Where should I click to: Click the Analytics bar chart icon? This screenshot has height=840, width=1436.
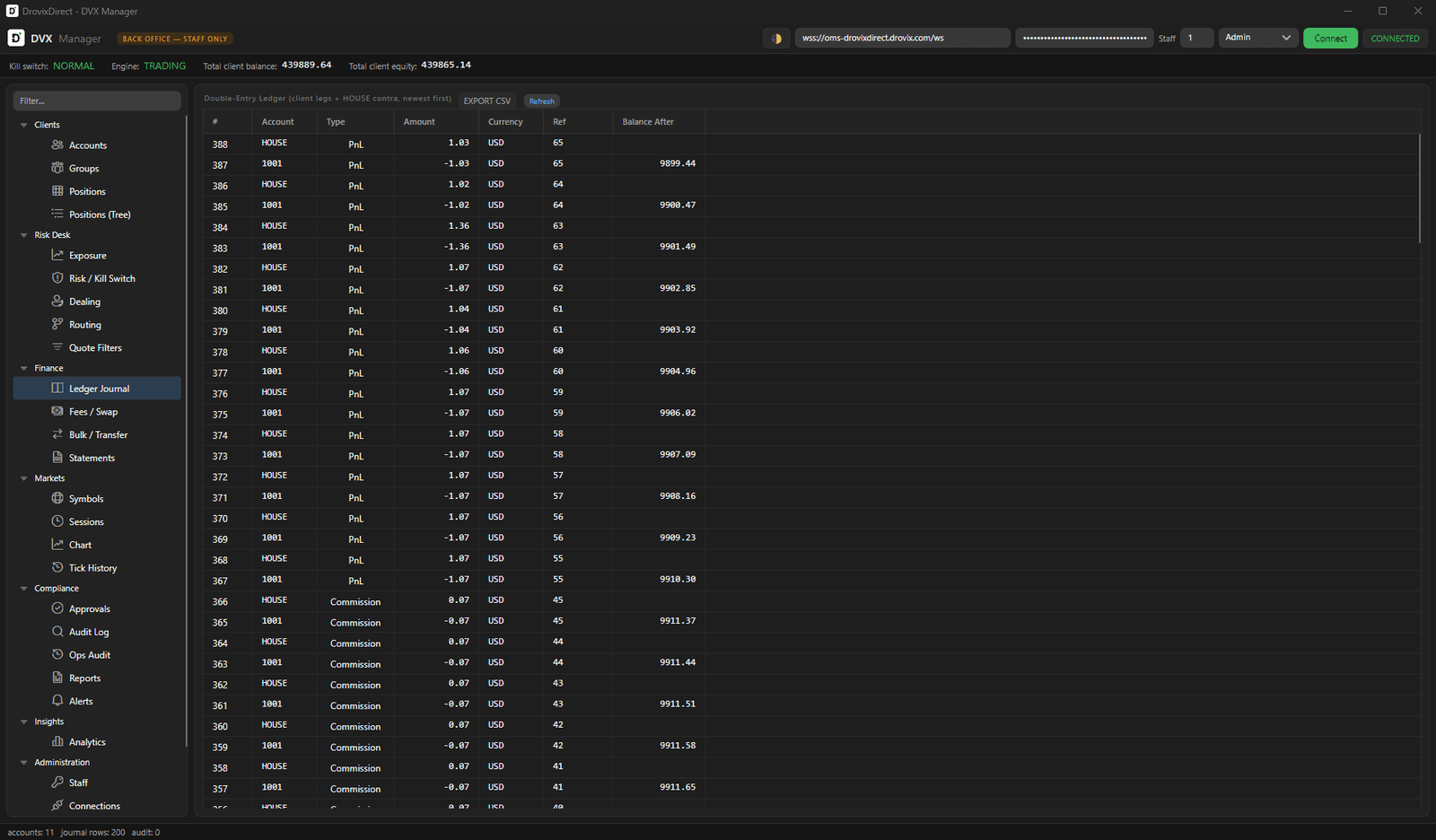click(57, 741)
